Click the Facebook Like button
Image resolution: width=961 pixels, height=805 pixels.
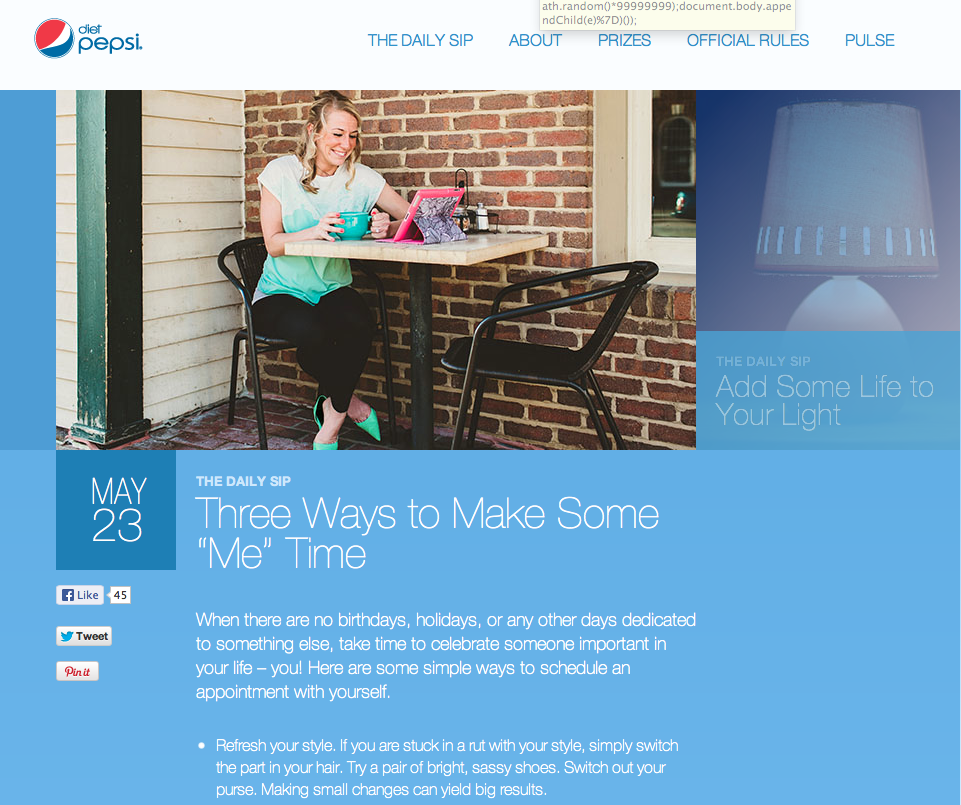pos(80,595)
